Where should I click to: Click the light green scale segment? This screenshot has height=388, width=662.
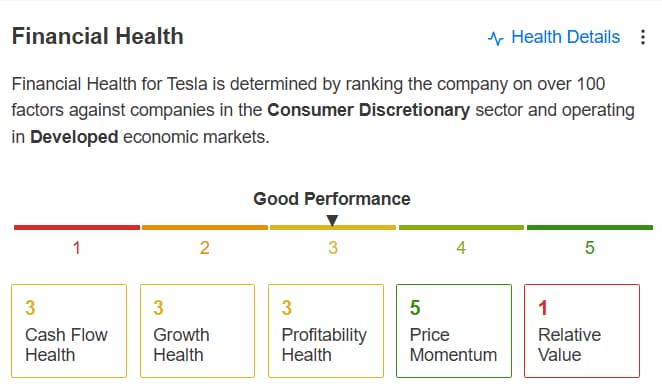pos(461,228)
